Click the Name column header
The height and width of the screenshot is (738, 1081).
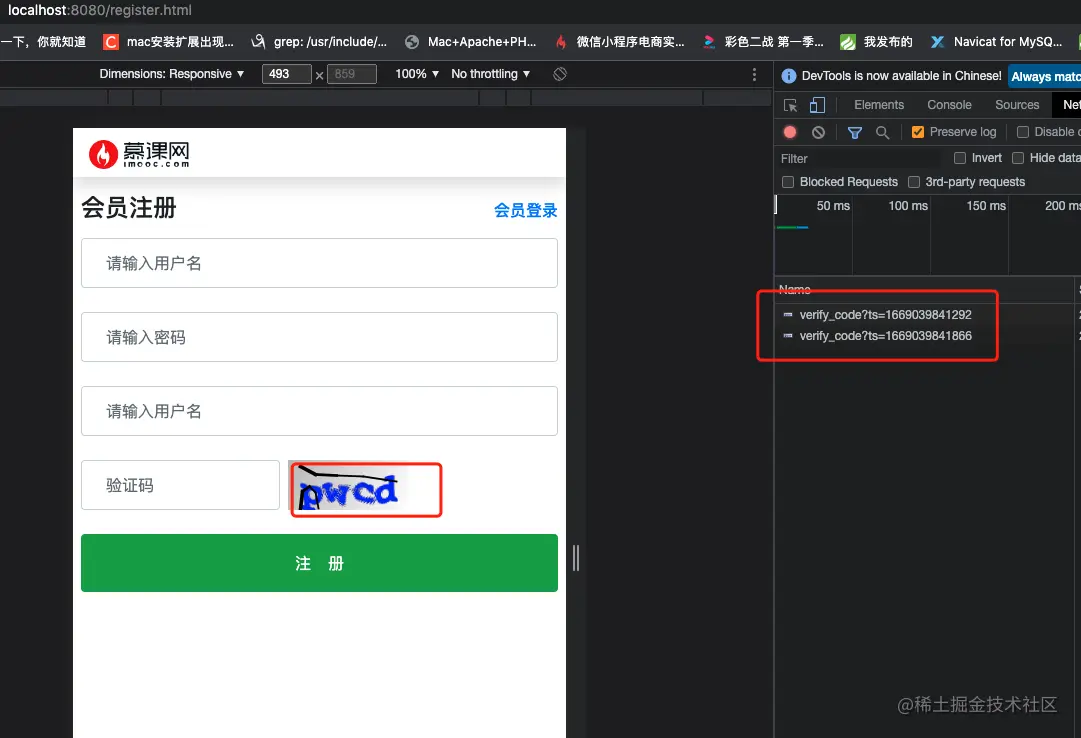pos(795,290)
